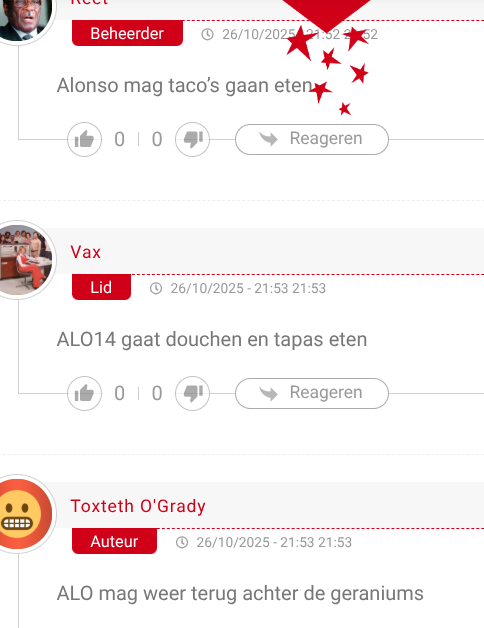Reply to Vax's tapas comment via Reageren
The image size is (484, 628).
click(312, 393)
